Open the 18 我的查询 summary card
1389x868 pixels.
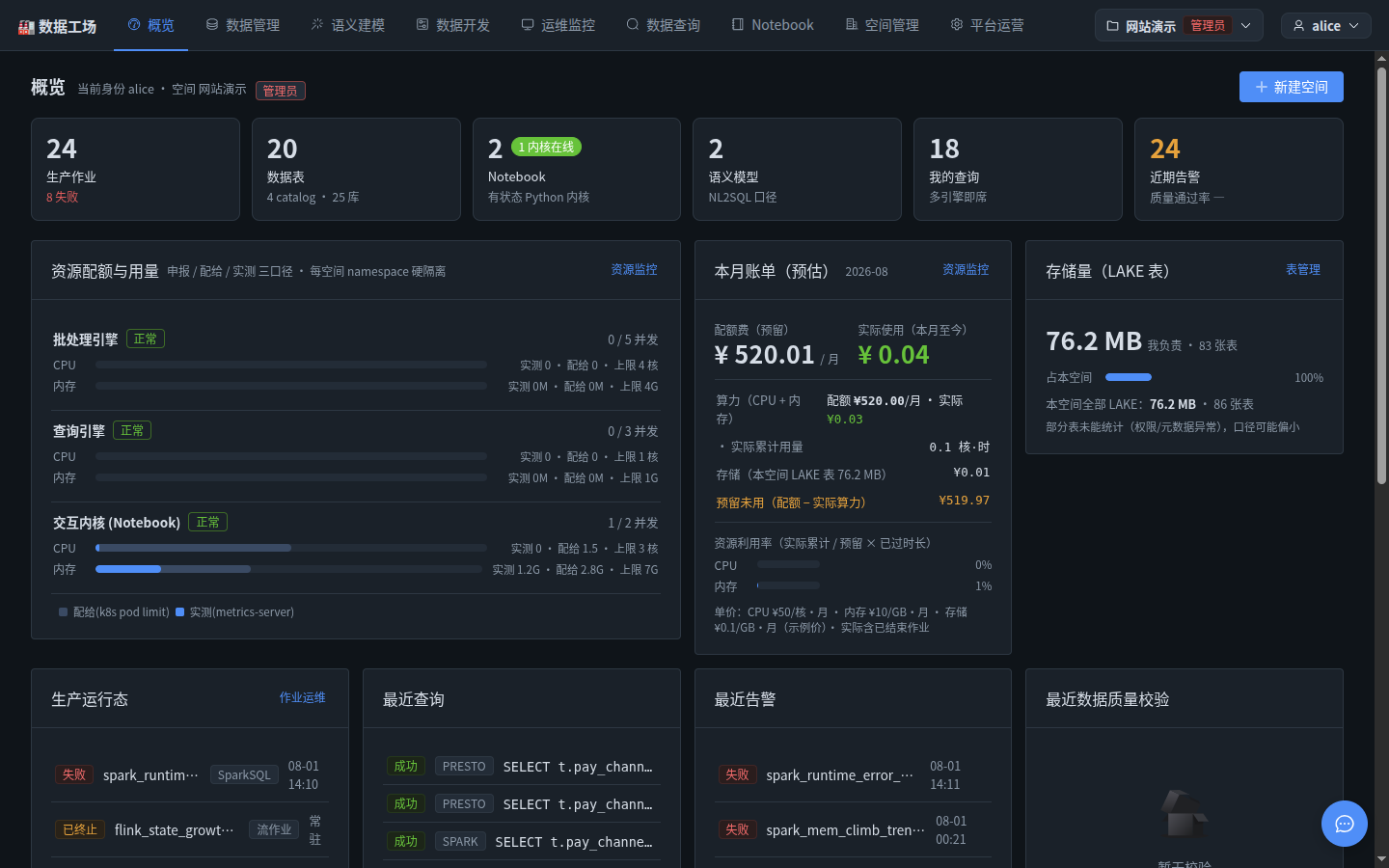1018,170
